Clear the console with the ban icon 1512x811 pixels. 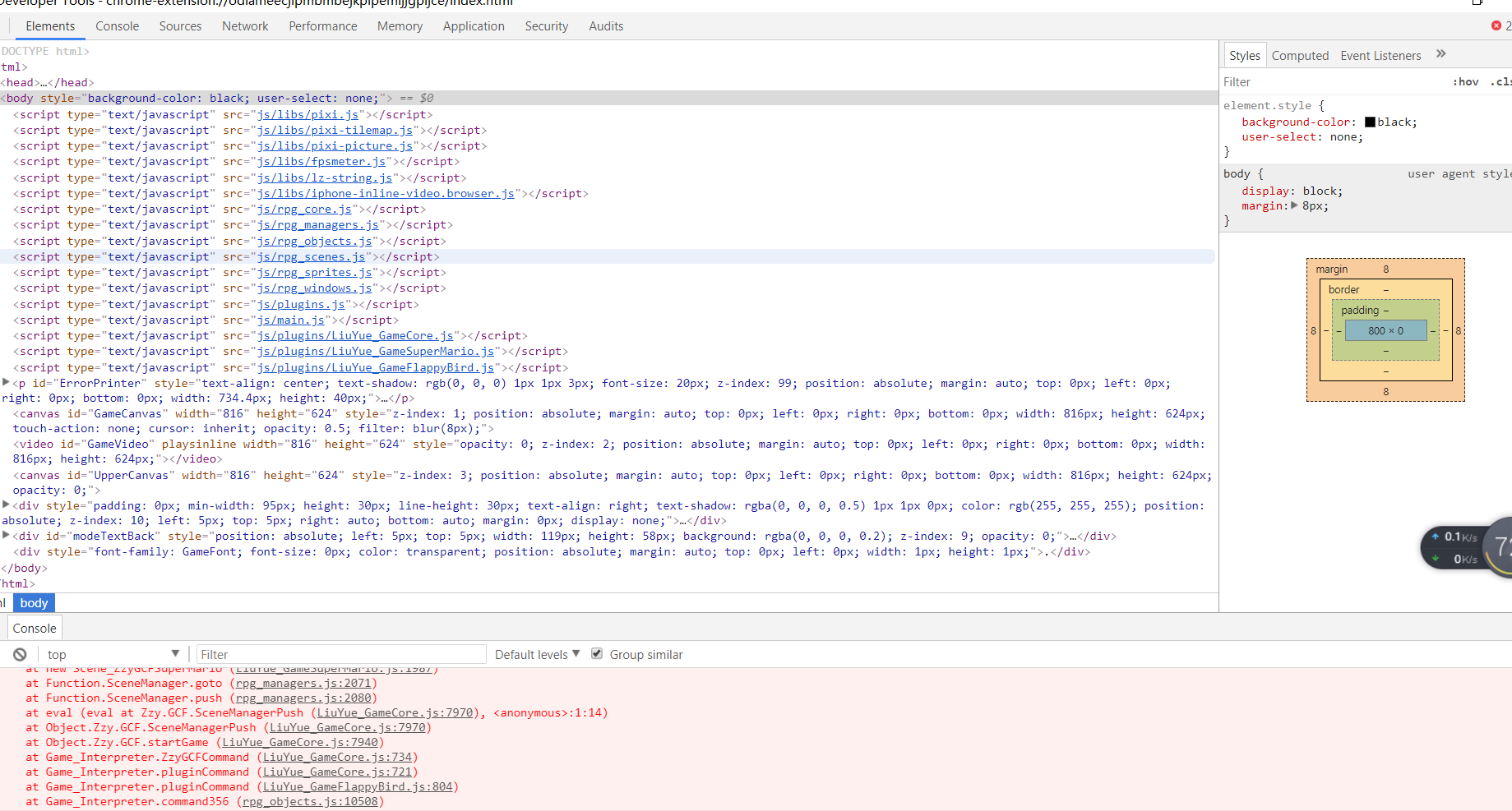pyautogui.click(x=20, y=655)
